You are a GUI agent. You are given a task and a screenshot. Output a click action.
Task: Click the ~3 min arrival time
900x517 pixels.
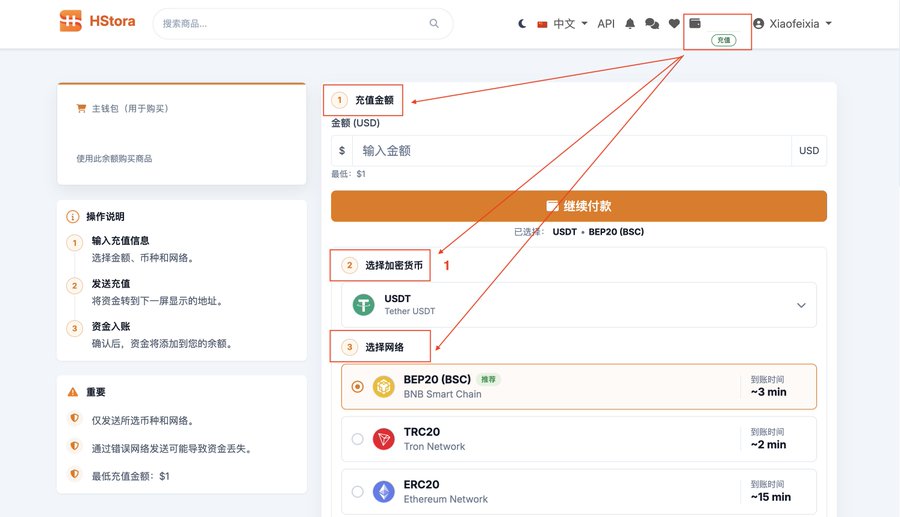[768, 392]
